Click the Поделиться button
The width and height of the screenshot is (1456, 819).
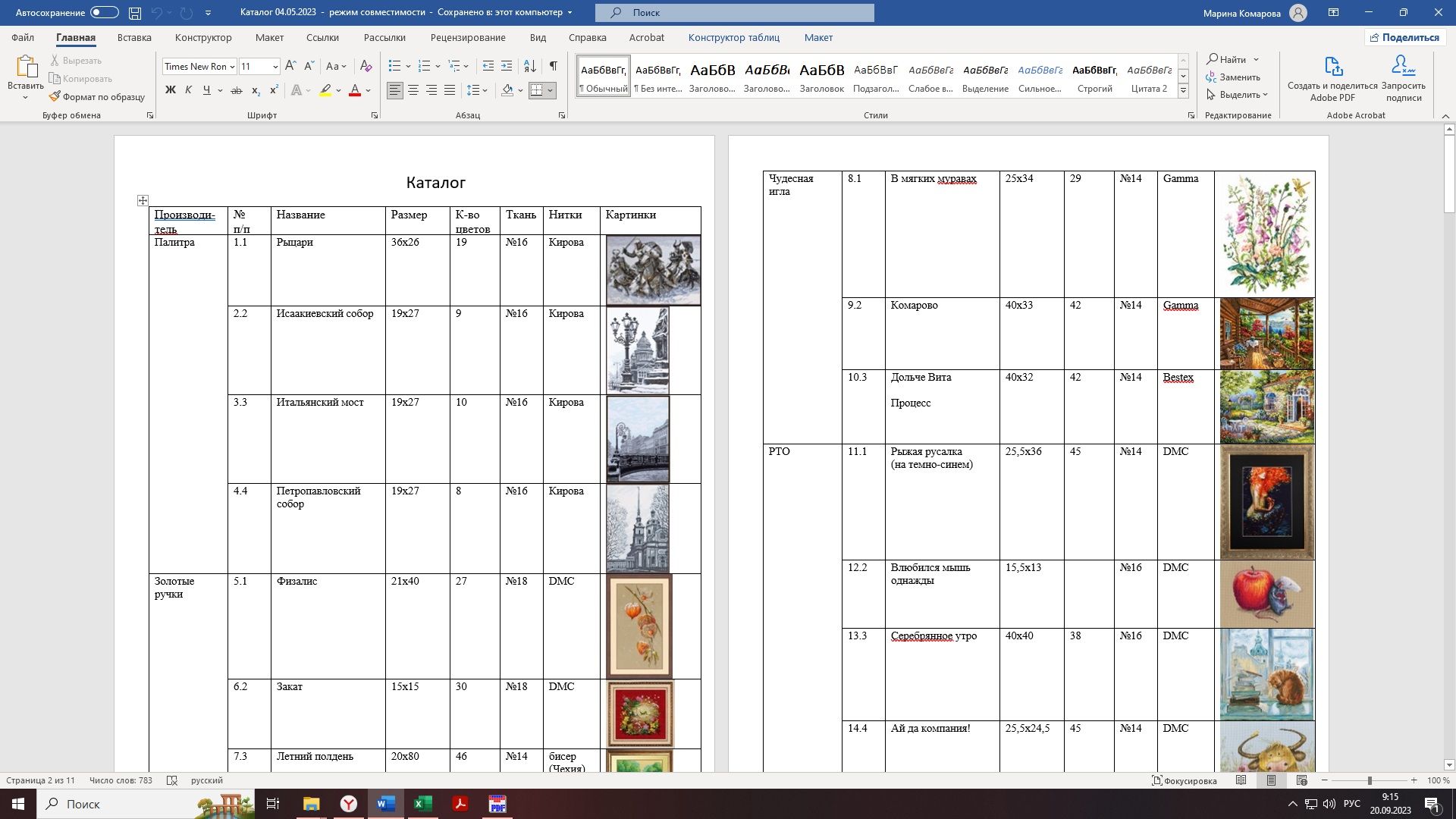coord(1404,37)
